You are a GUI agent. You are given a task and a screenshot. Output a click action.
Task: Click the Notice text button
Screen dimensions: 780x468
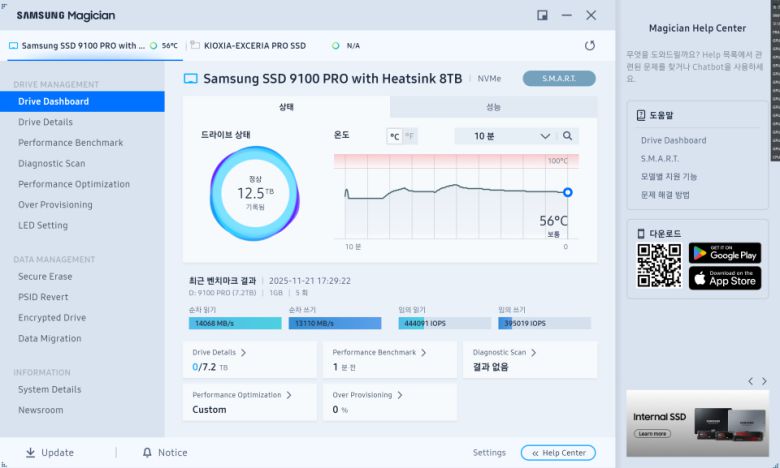click(173, 453)
